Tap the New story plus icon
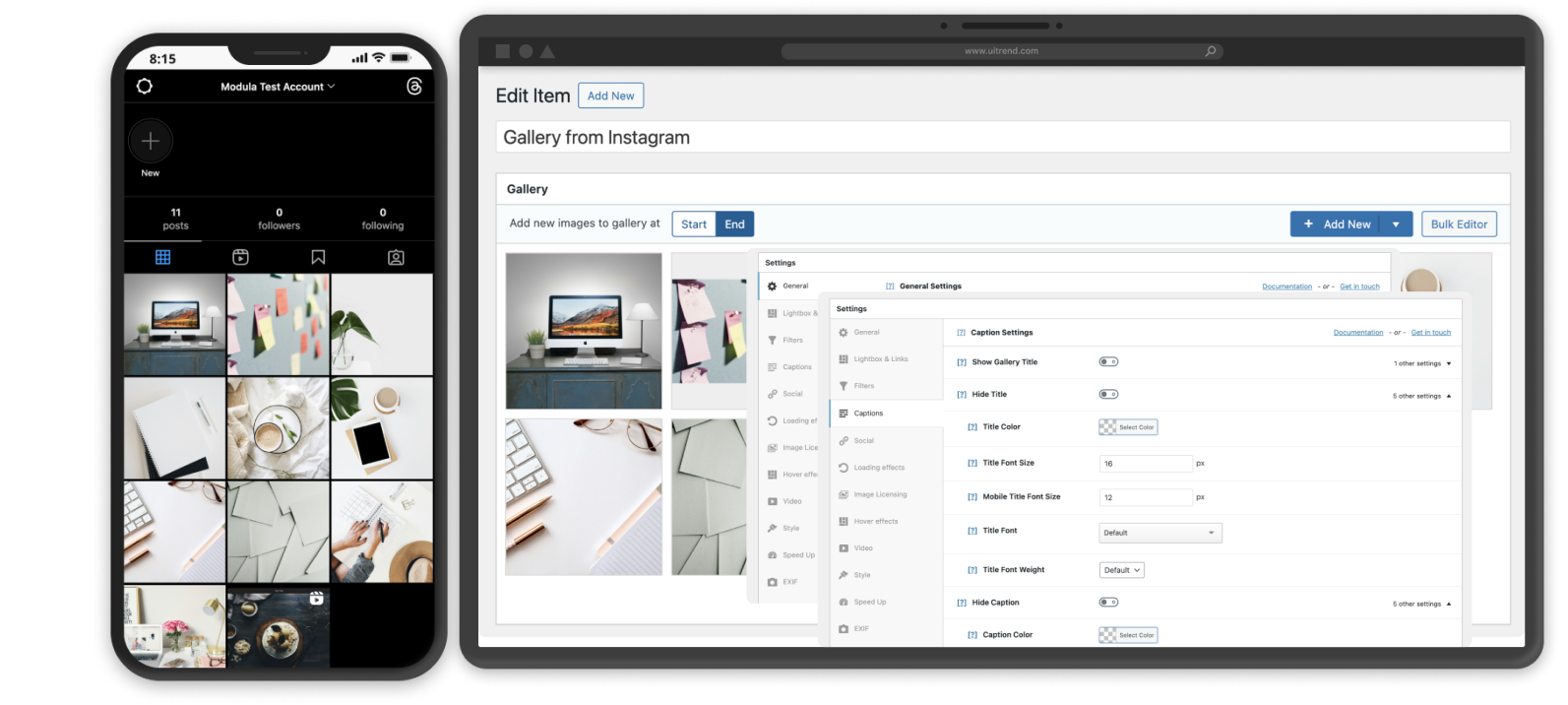This screenshot has width=1568, height=705. click(151, 142)
